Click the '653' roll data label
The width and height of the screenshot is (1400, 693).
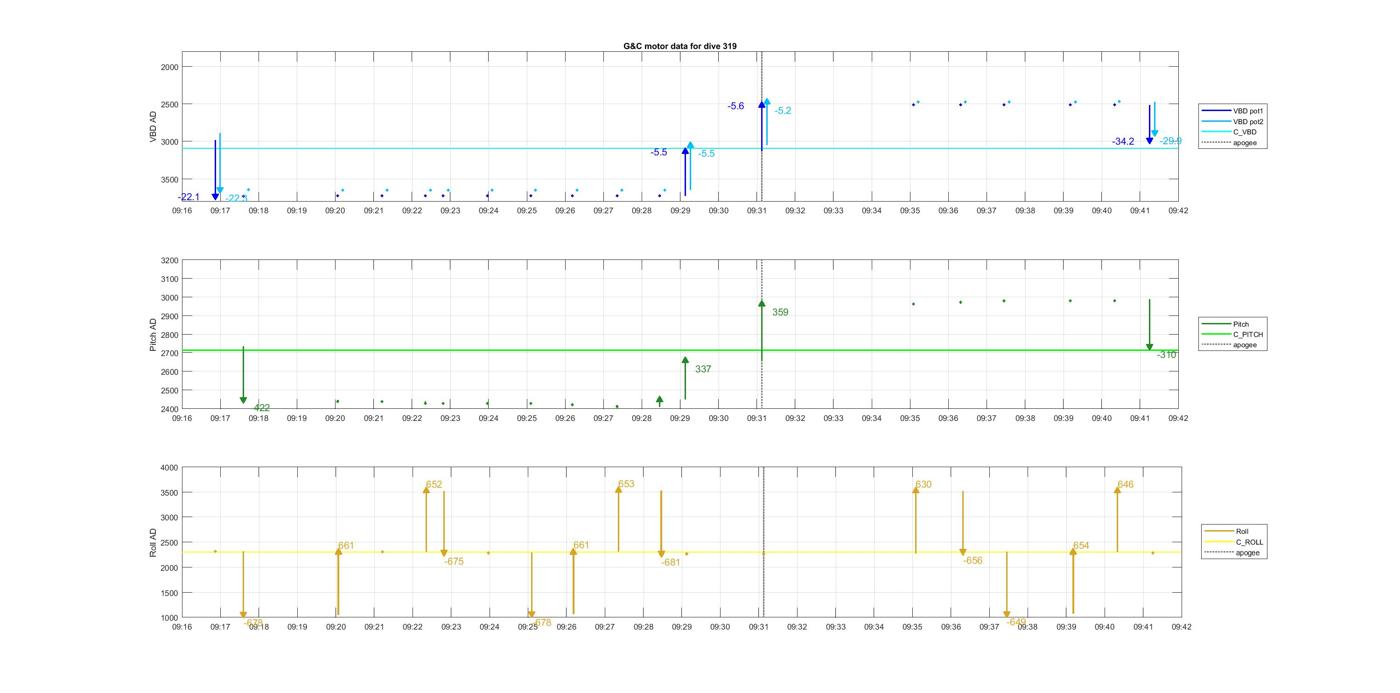point(626,484)
